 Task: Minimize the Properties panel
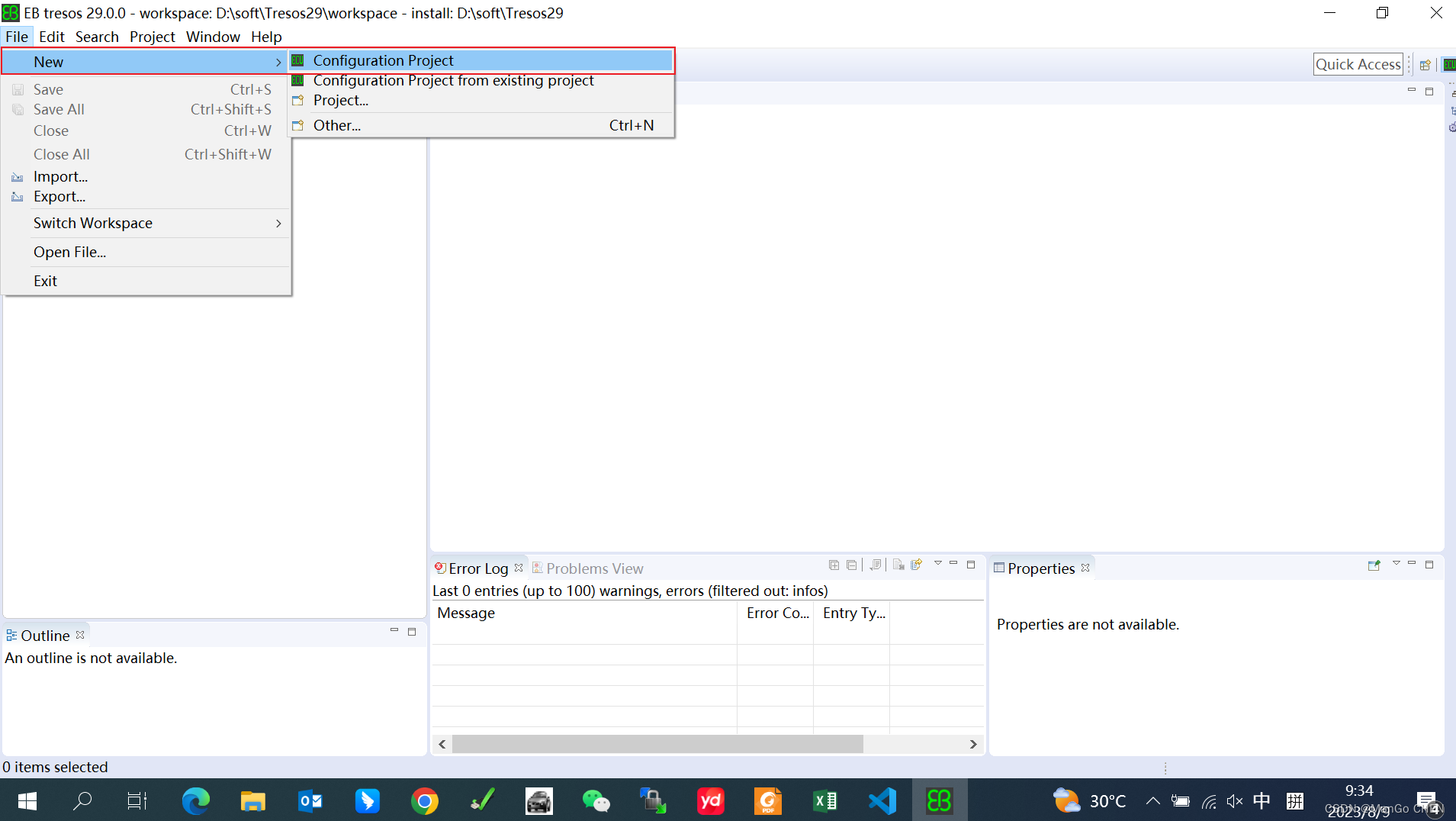1412,564
